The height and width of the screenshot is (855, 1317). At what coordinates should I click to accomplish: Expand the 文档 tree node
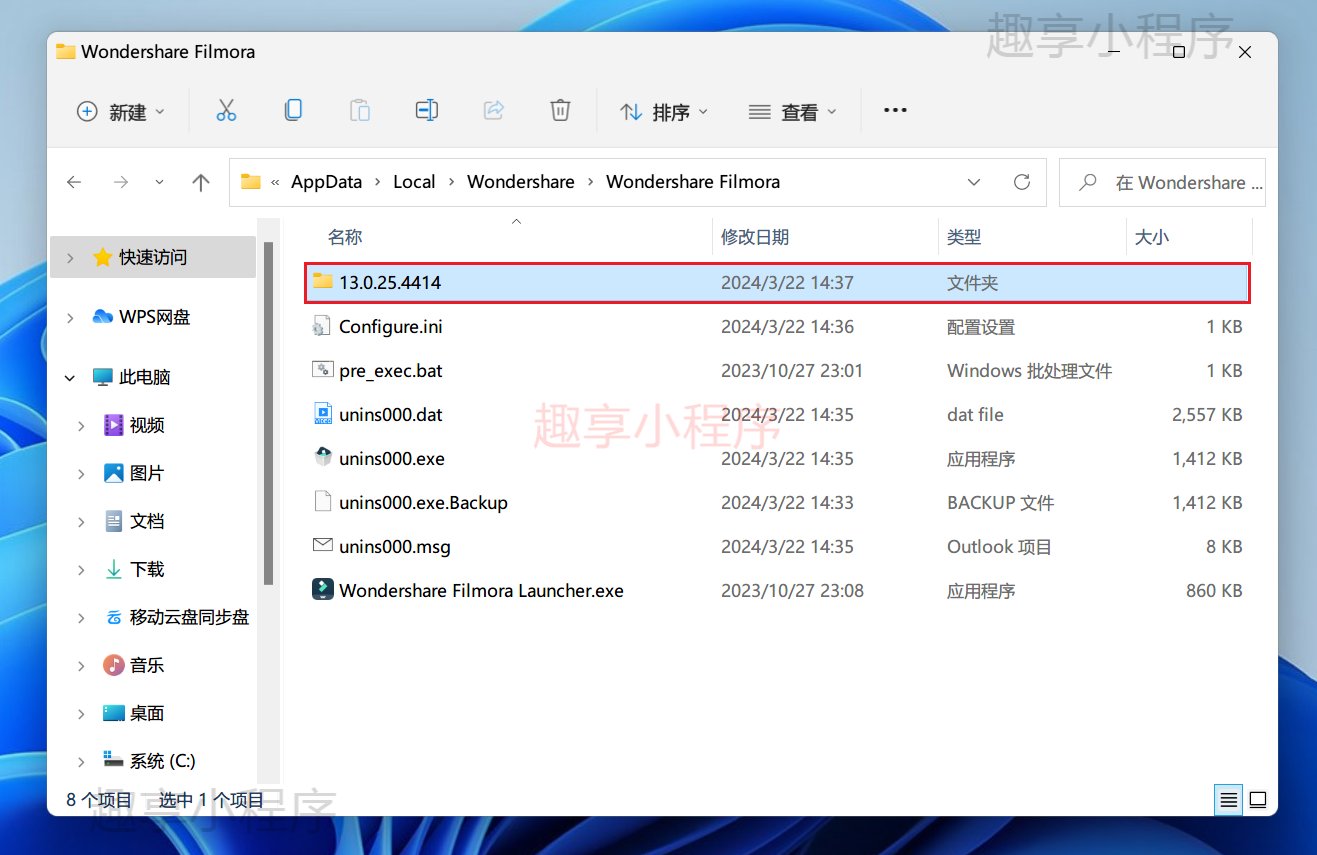click(x=82, y=521)
